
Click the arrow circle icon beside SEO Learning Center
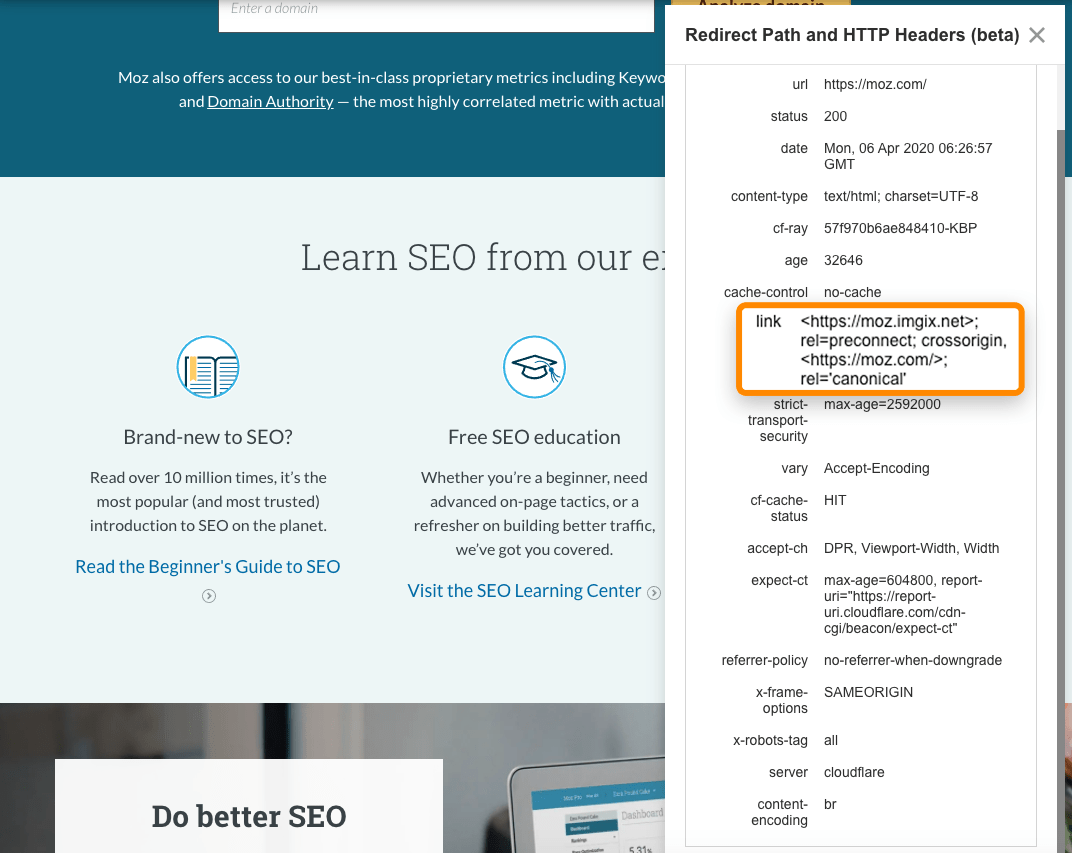click(654, 593)
